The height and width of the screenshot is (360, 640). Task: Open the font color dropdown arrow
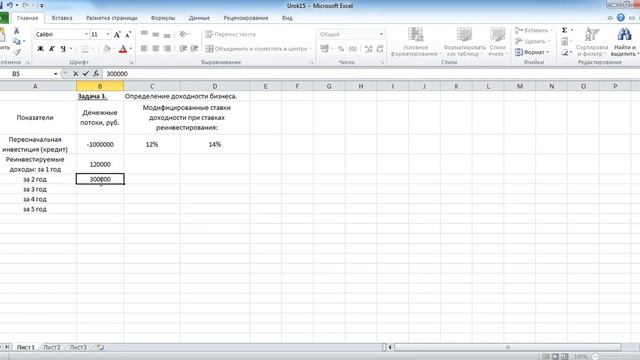pyautogui.click(x=131, y=49)
